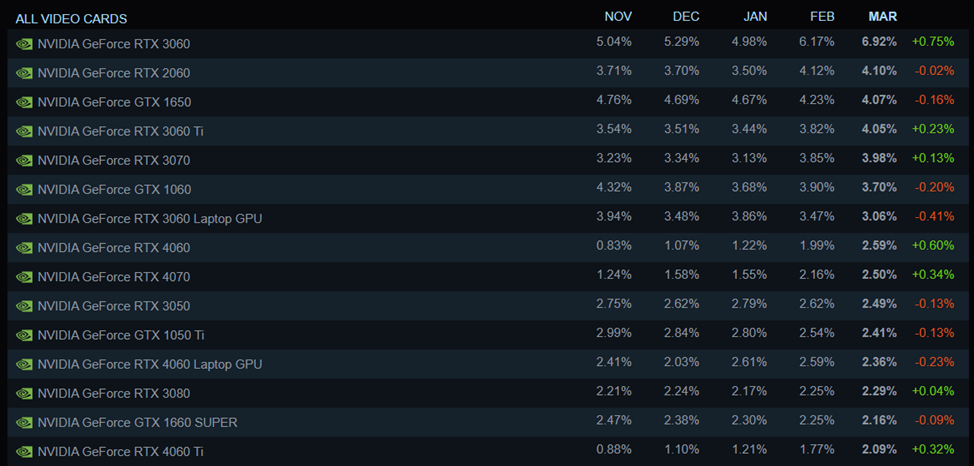Image resolution: width=974 pixels, height=466 pixels.
Task: Select the MAR column header
Action: 883,16
